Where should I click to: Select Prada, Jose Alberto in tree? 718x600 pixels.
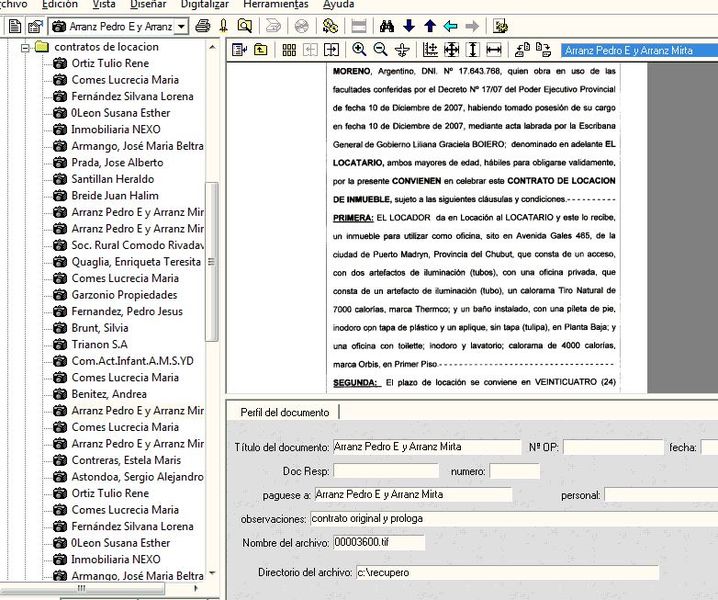(117, 163)
